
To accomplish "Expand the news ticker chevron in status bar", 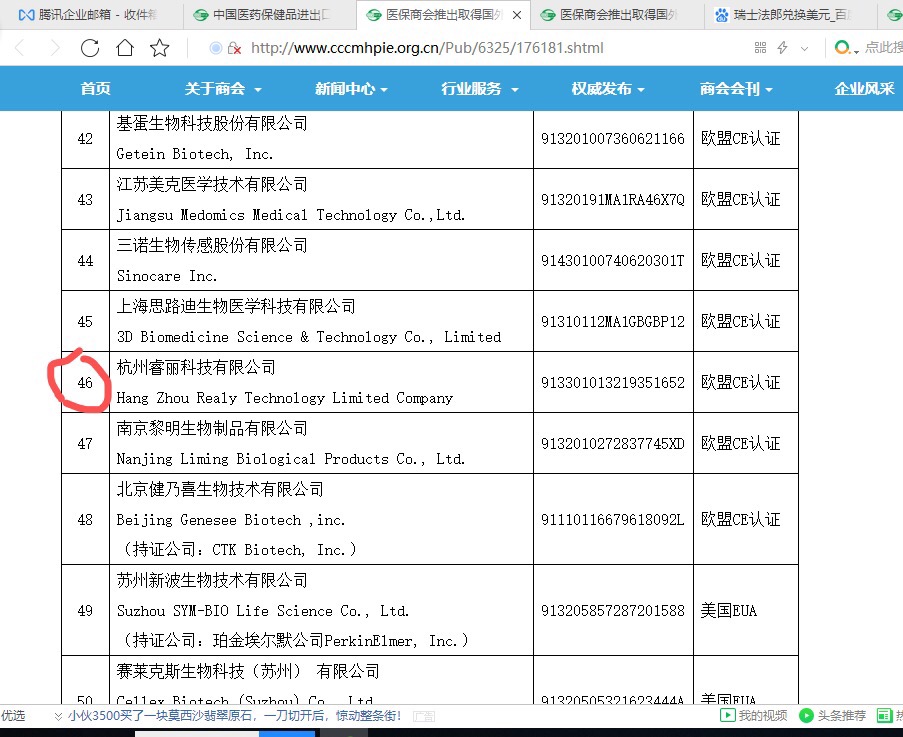I will (x=58, y=716).
